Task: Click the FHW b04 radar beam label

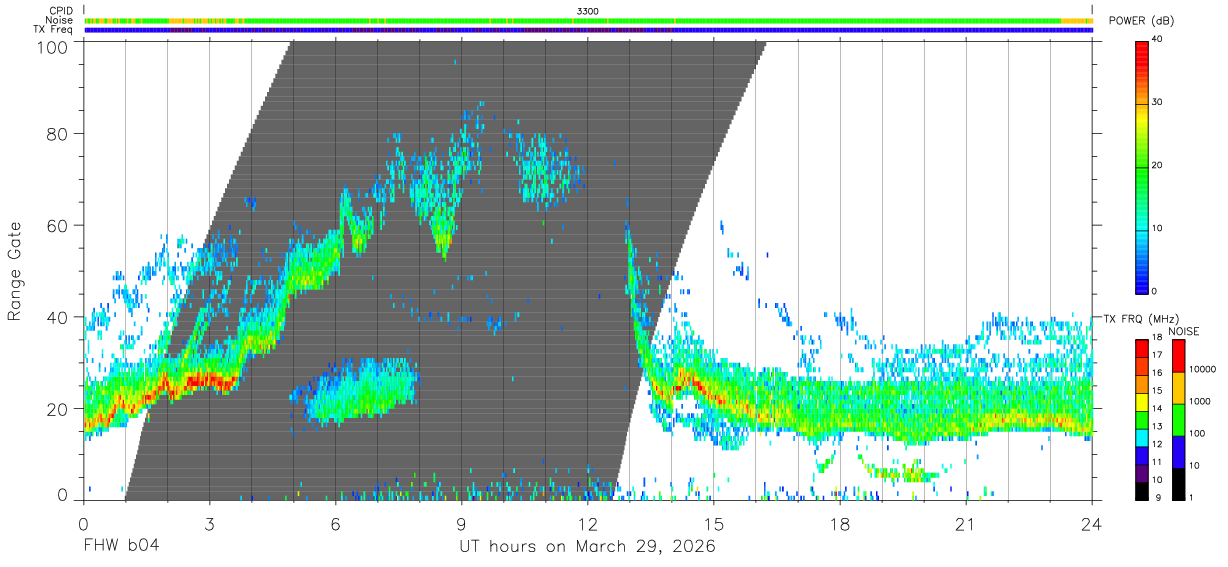Action: [x=120, y=546]
